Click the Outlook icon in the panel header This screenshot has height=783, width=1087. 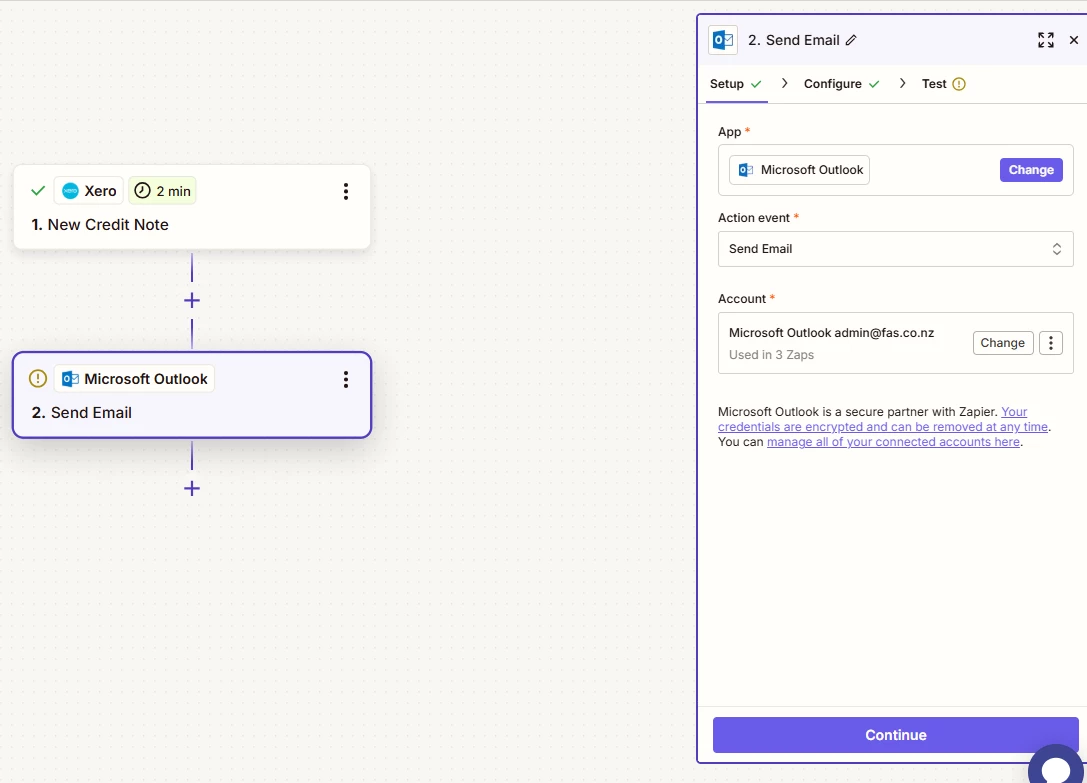coord(722,40)
